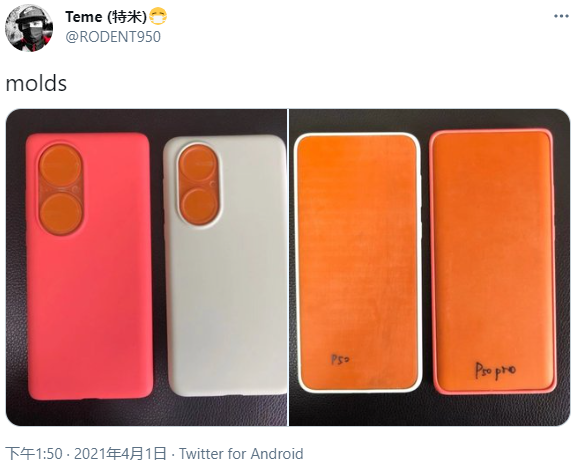Viewport: 581px width, 463px height.
Task: Click the handwritten "P50 pro" label
Action: coord(495,370)
